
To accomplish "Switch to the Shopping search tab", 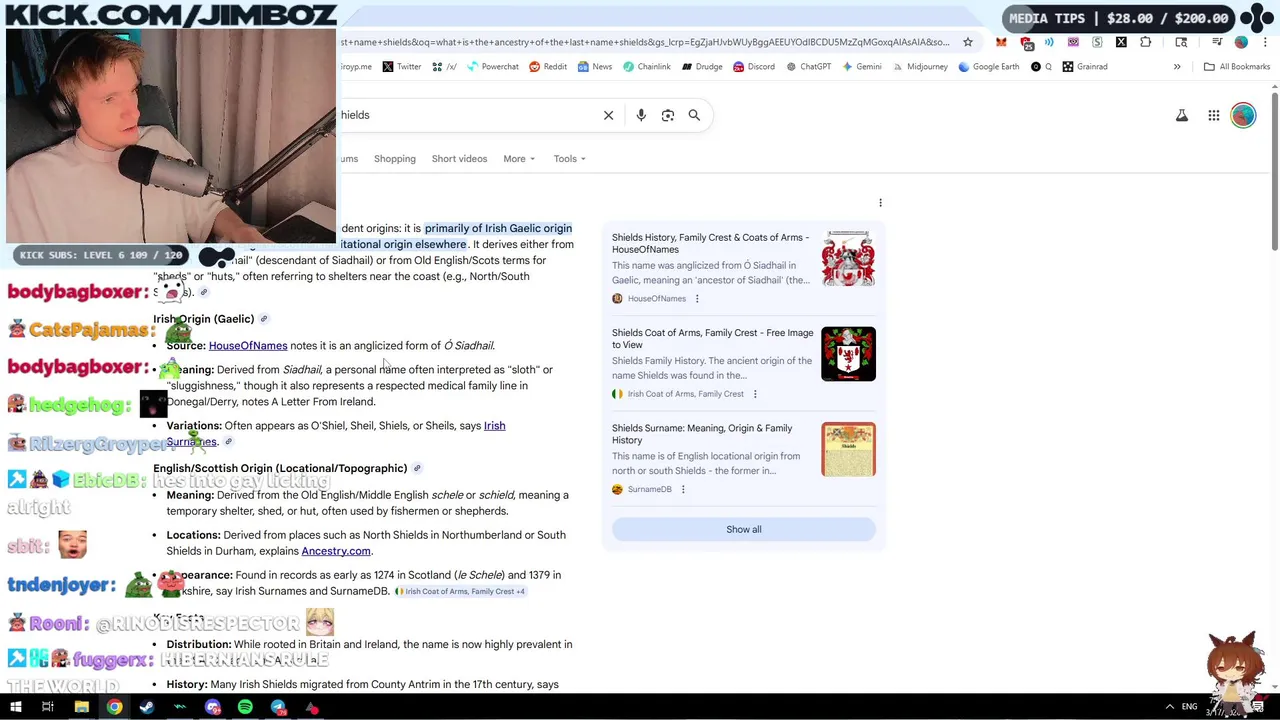I will click(x=395, y=159).
